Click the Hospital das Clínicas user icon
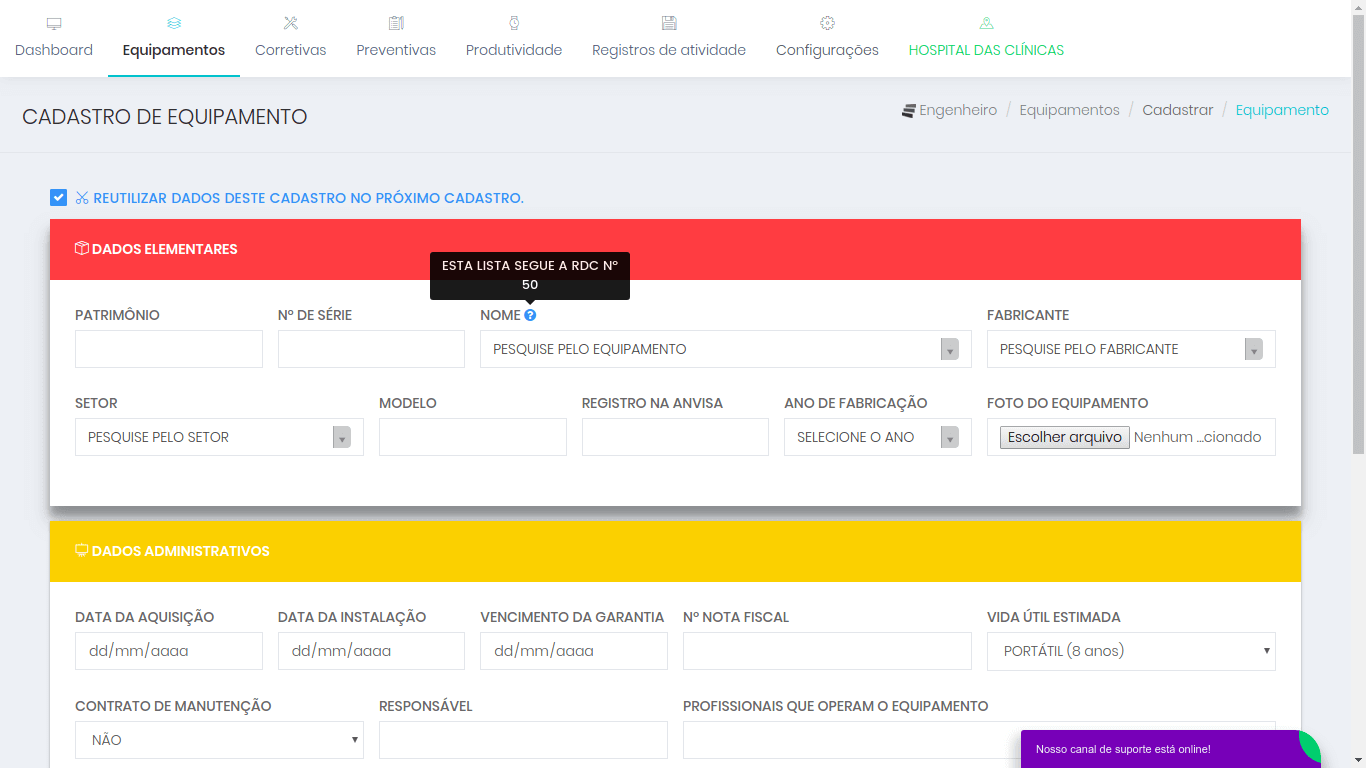1366x768 pixels. [986, 23]
